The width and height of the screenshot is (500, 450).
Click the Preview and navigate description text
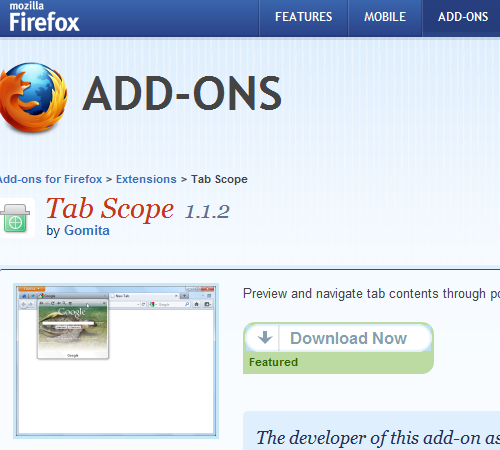371,294
